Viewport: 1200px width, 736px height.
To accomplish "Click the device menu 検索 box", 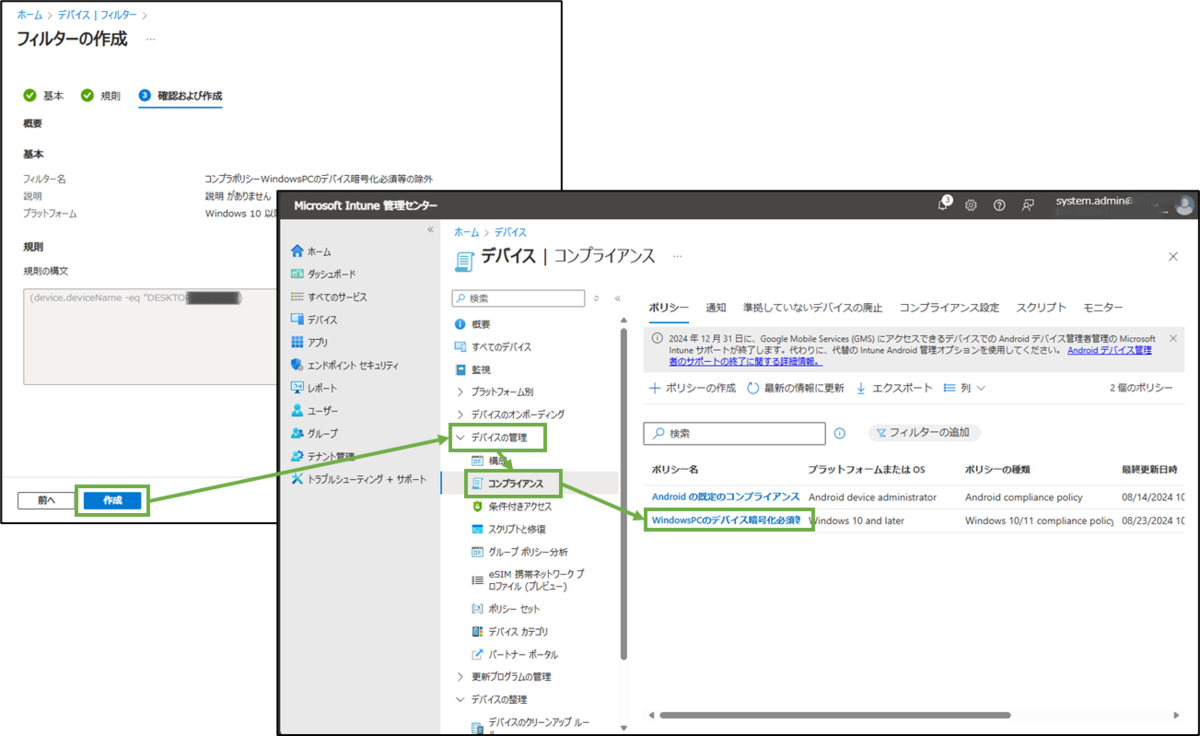I will point(518,298).
